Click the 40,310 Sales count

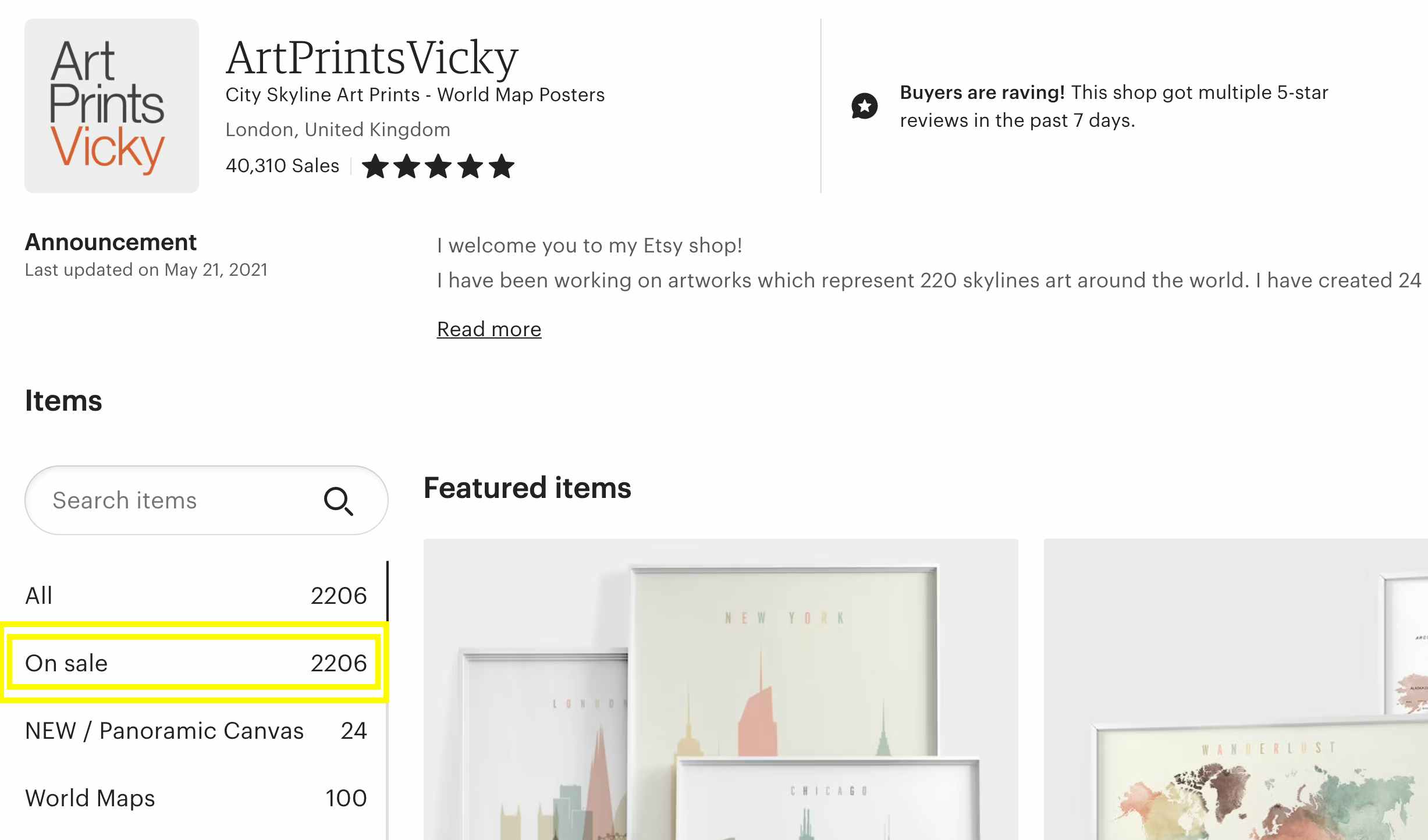point(282,166)
